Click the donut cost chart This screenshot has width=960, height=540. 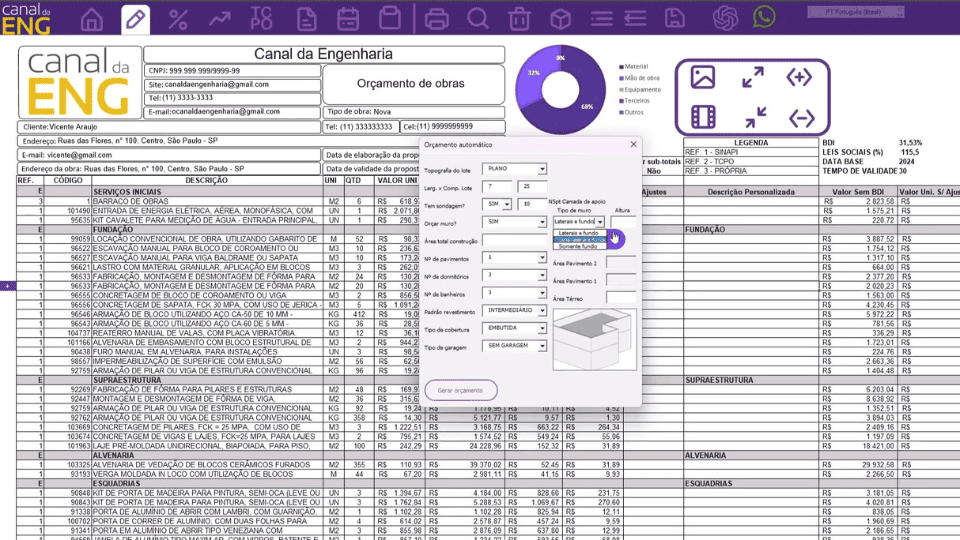click(x=560, y=89)
